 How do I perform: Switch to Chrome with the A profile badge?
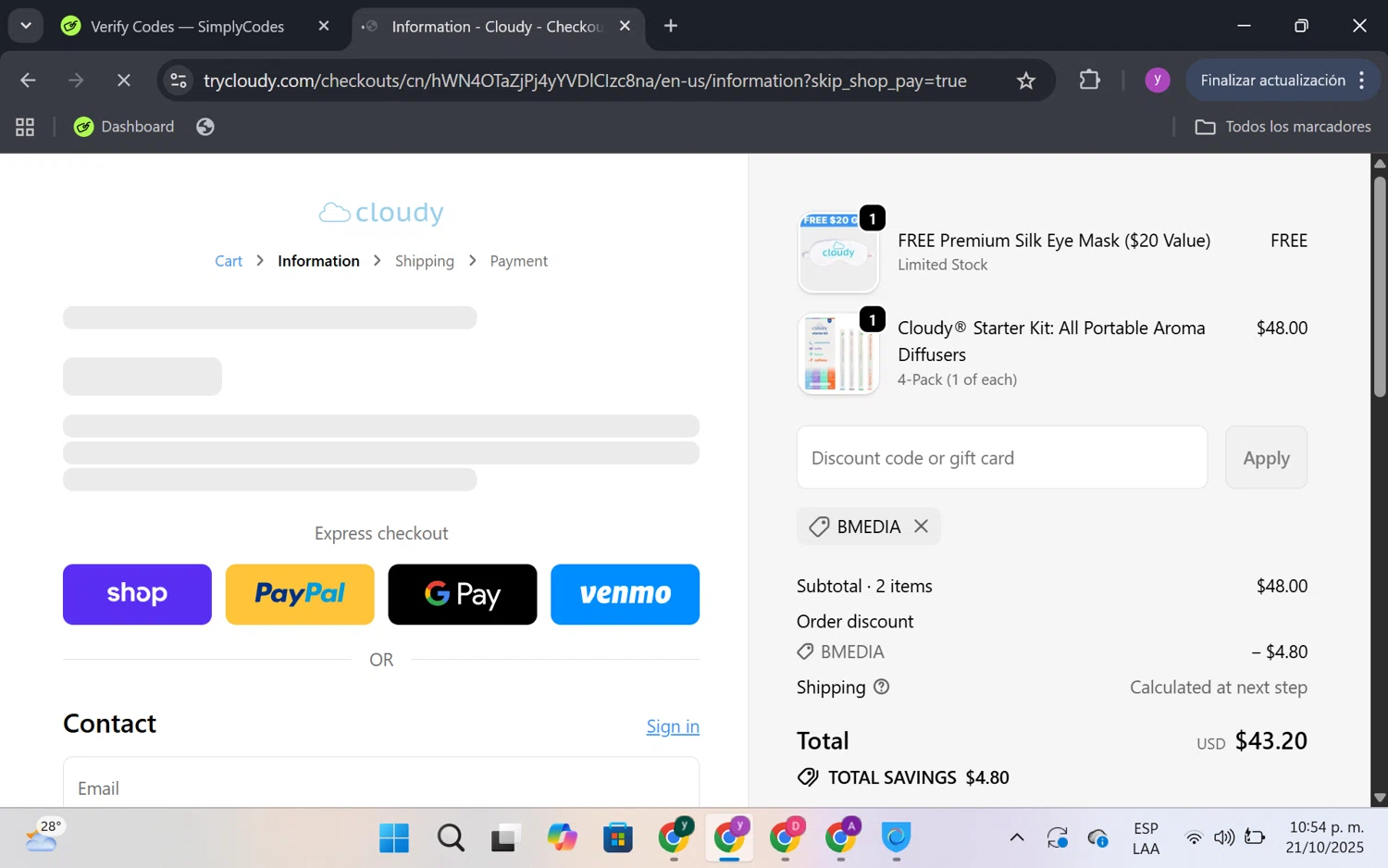click(841, 837)
